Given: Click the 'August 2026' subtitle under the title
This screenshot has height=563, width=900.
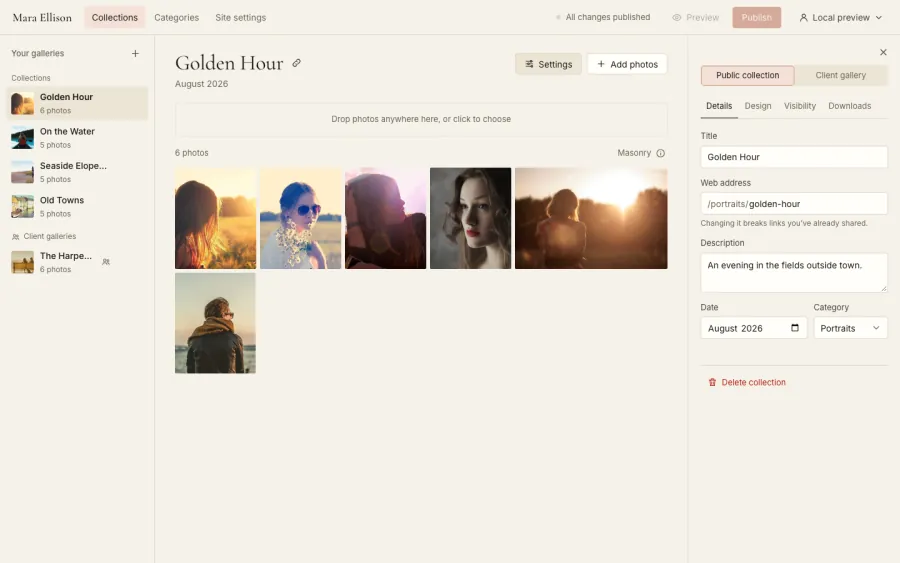Looking at the screenshot, I should pyautogui.click(x=201, y=84).
